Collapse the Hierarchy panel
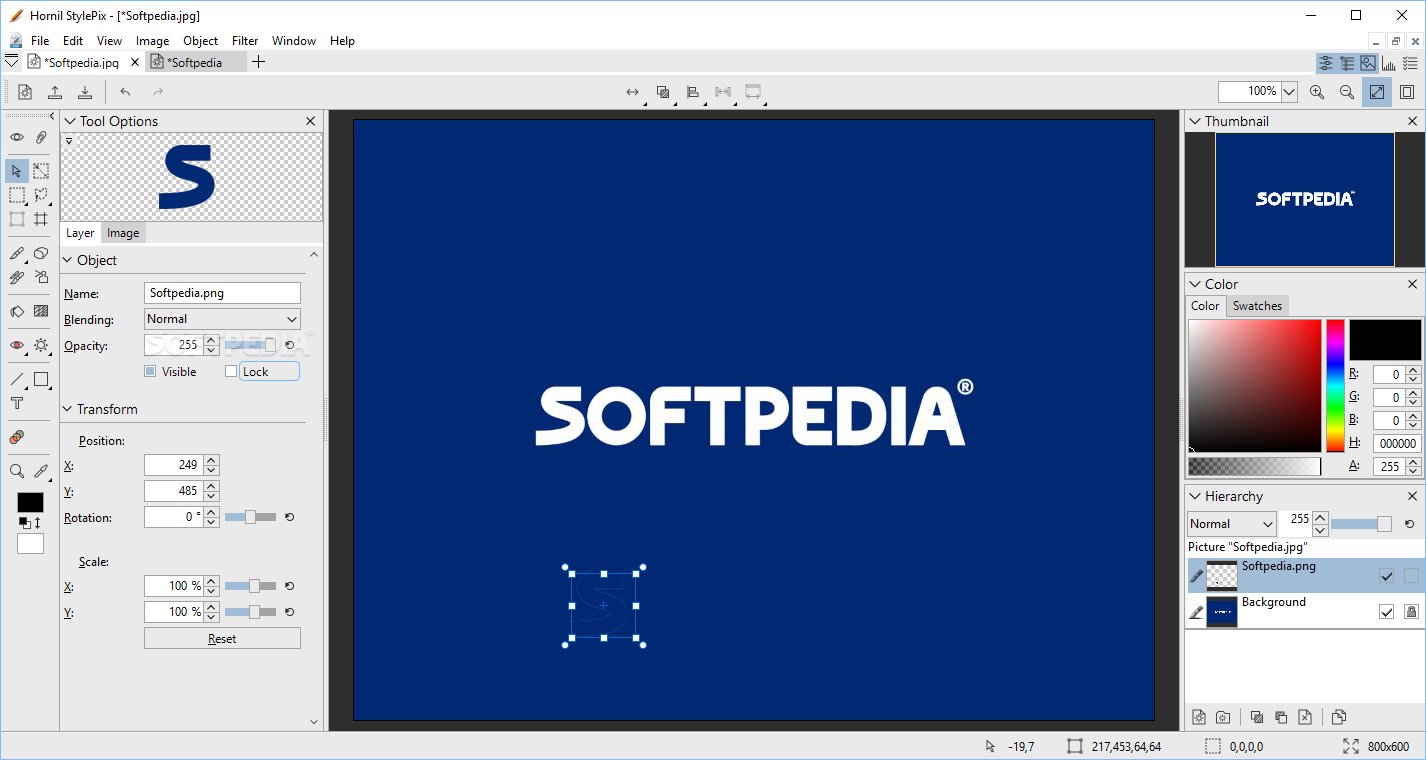 (1195, 496)
